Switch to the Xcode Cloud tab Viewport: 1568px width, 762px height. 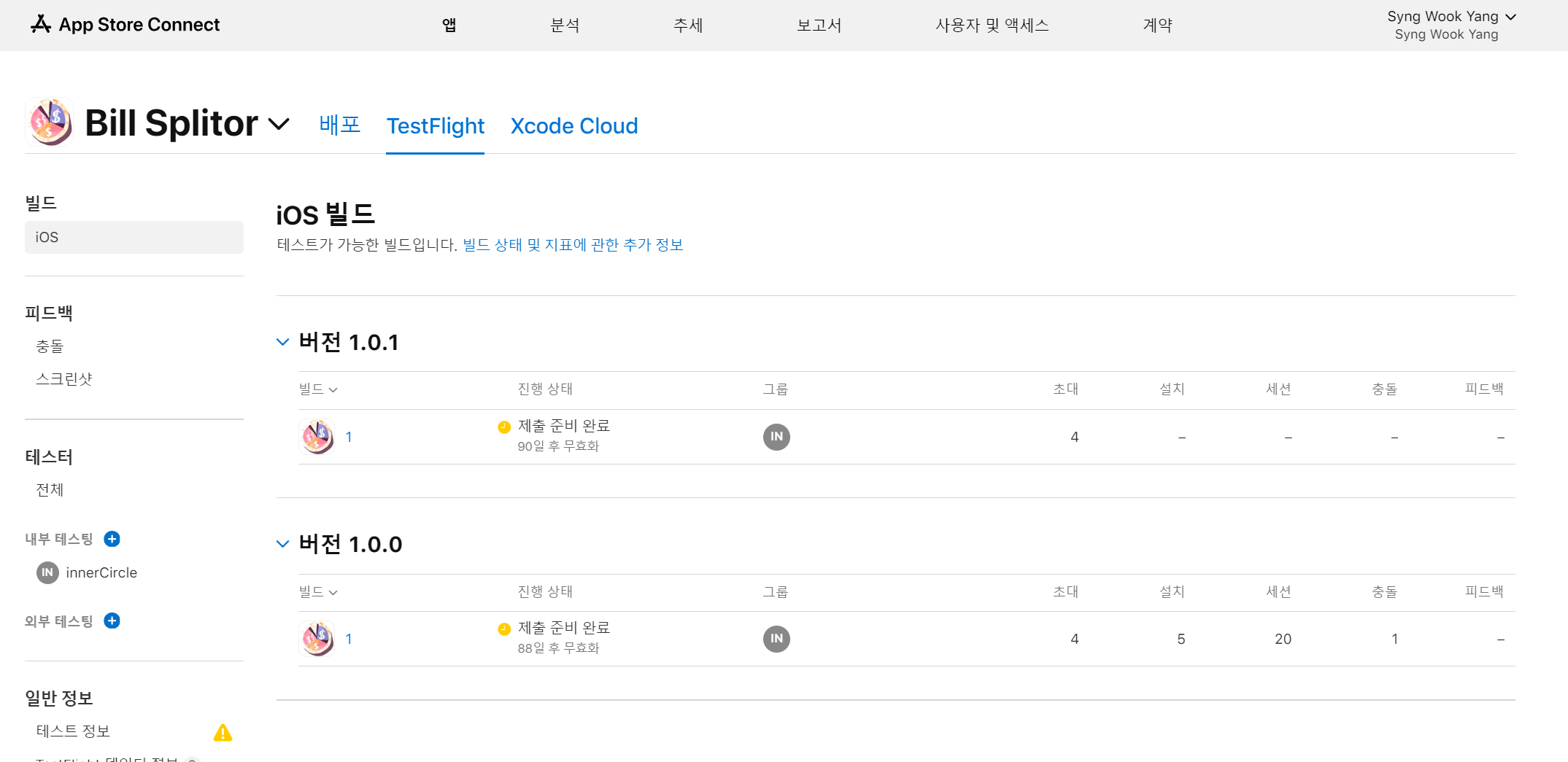pyautogui.click(x=574, y=126)
